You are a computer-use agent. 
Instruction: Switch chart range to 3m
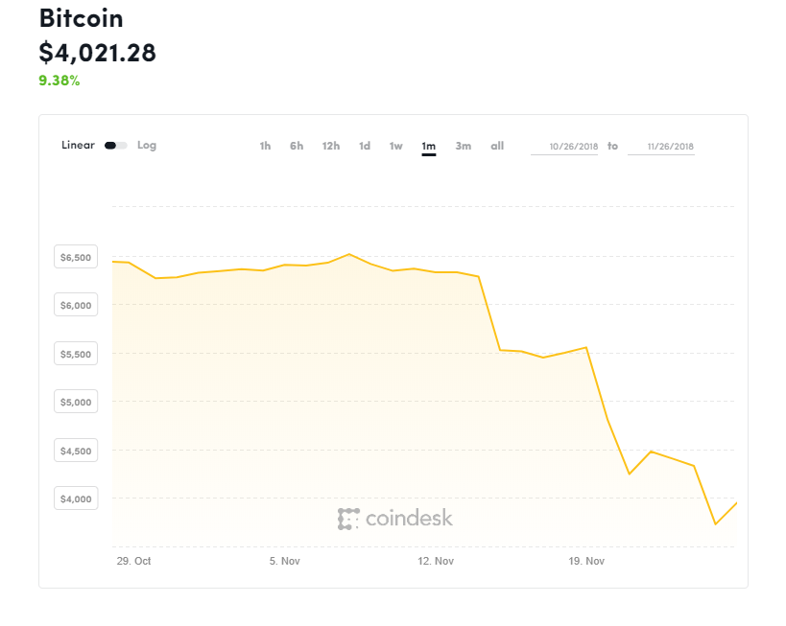coord(463,146)
